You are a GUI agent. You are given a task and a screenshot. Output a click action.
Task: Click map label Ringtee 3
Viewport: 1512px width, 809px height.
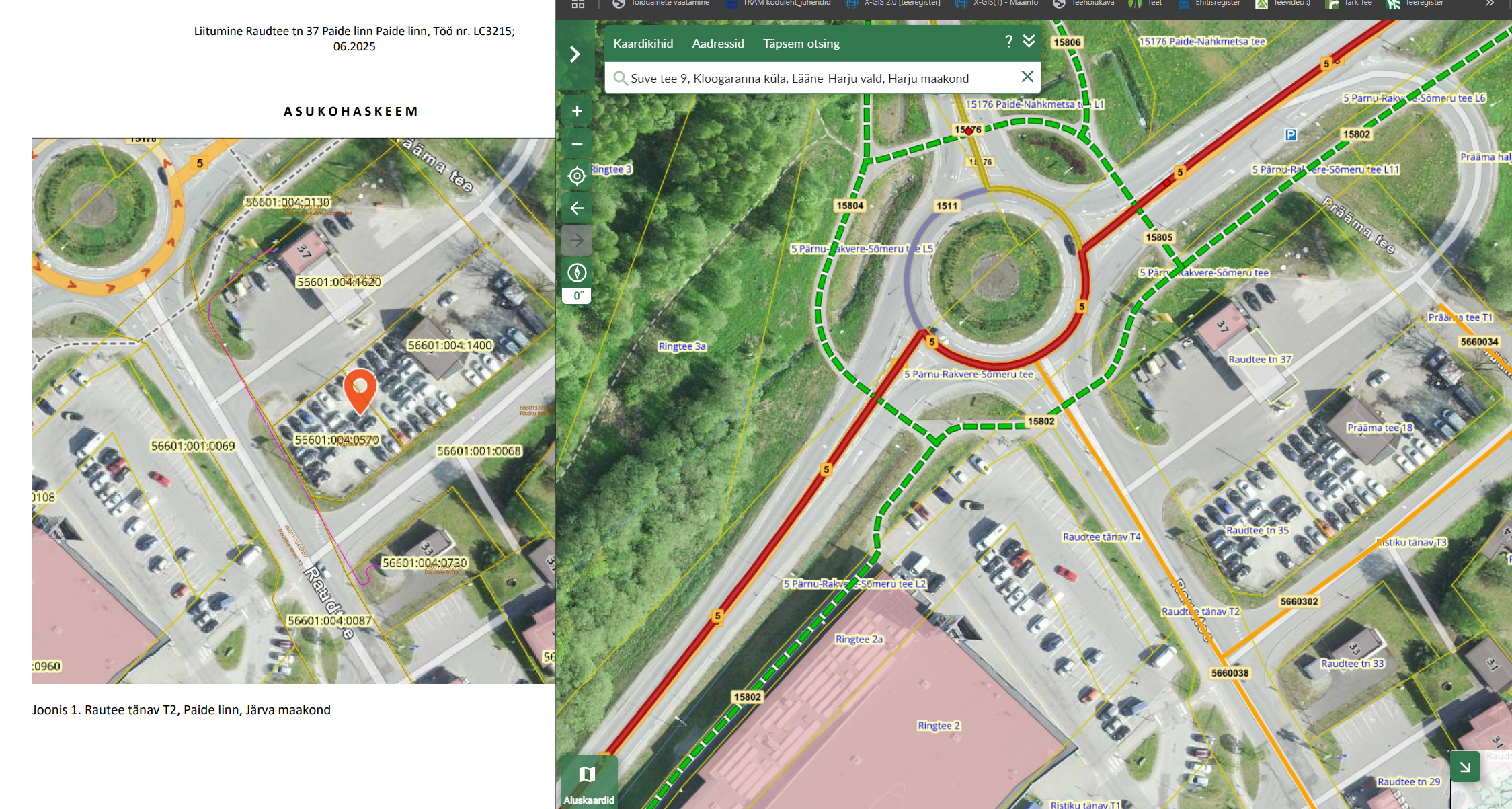[611, 169]
